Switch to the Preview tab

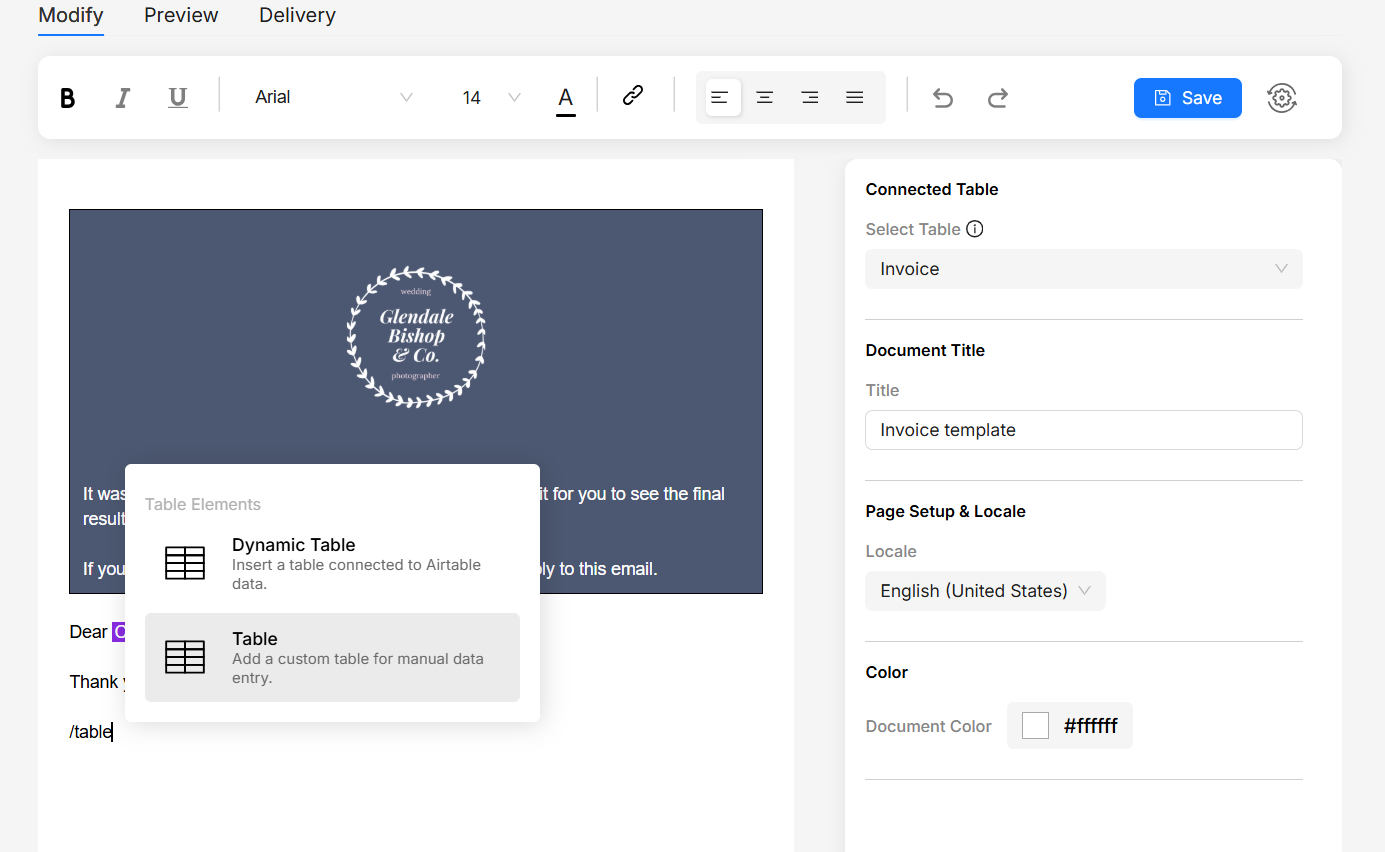click(181, 15)
